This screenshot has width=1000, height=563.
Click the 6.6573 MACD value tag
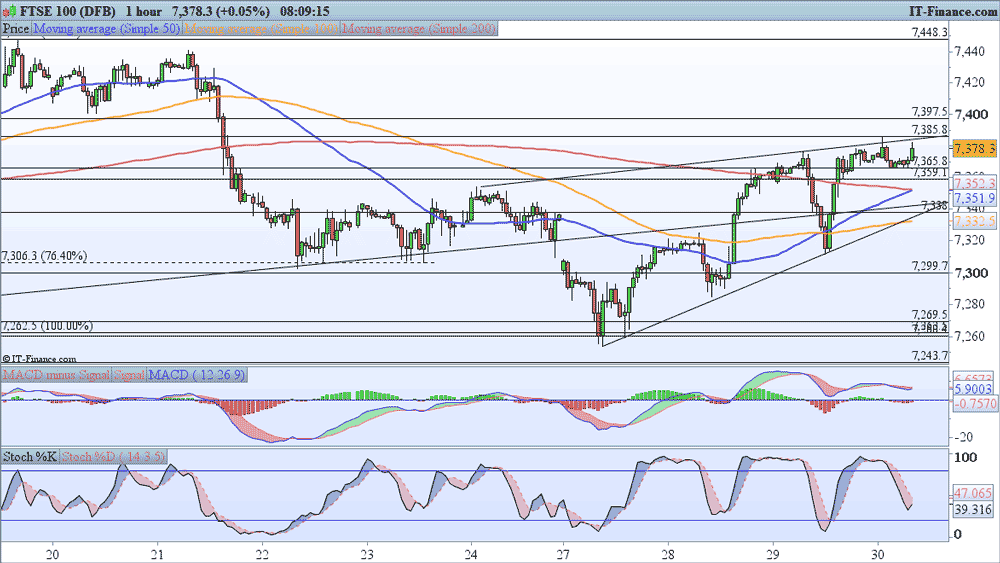click(974, 377)
